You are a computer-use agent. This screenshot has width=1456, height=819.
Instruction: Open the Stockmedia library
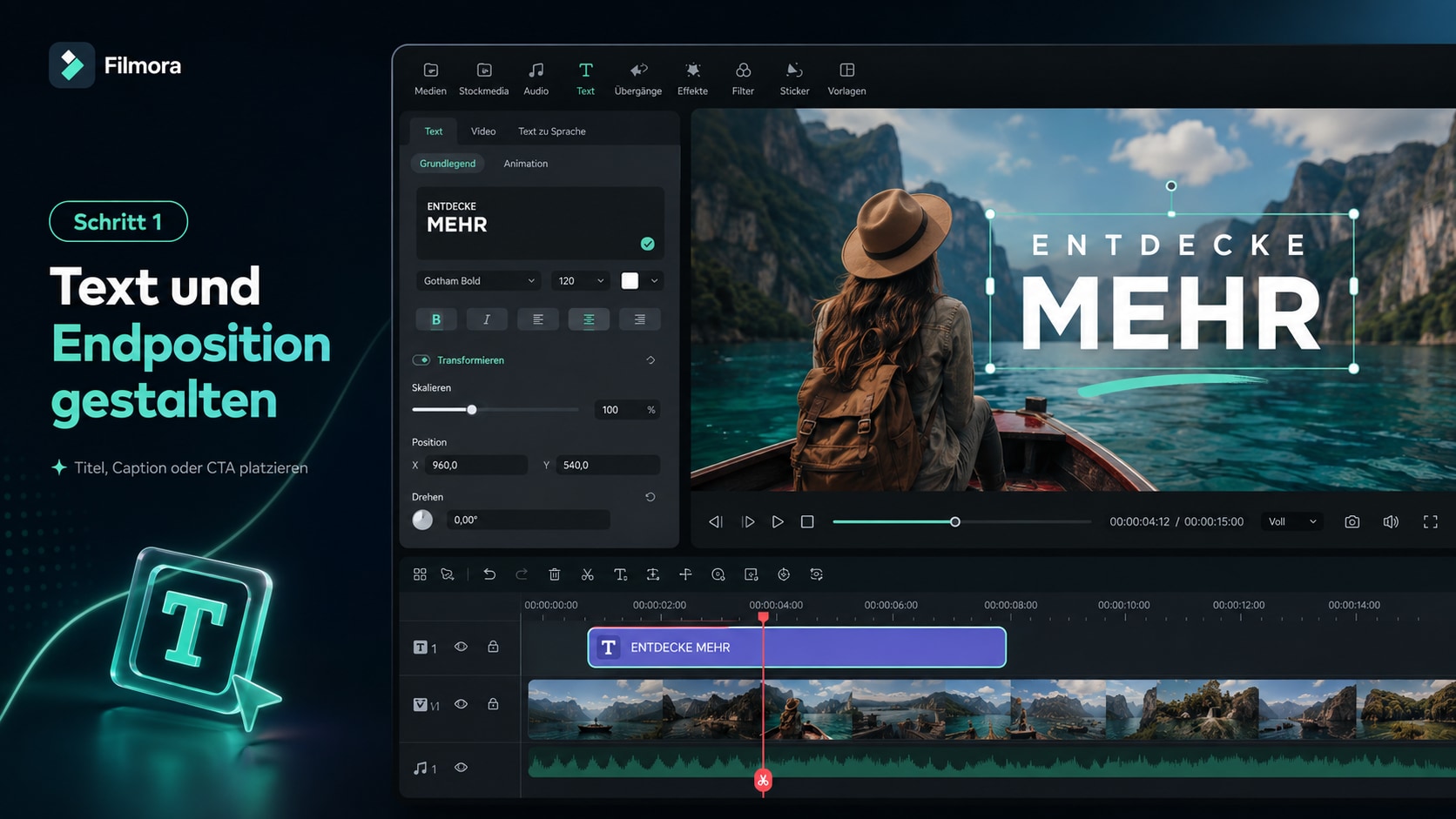point(483,78)
